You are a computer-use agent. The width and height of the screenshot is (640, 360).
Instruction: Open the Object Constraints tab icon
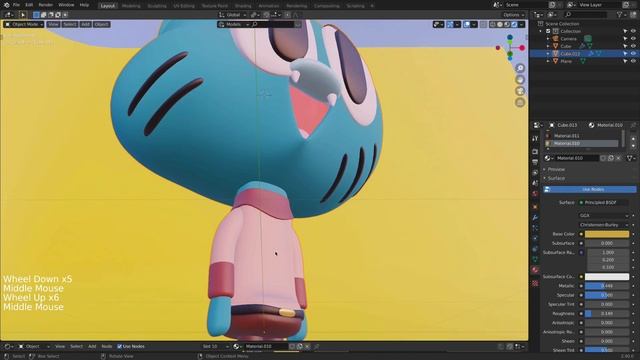click(535, 249)
